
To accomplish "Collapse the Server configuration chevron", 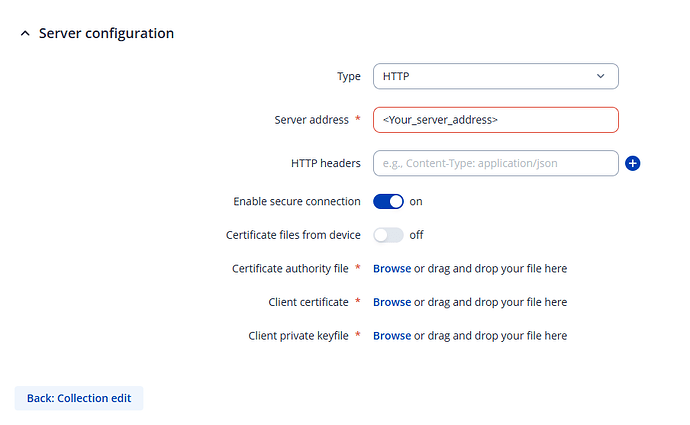I will pos(25,34).
